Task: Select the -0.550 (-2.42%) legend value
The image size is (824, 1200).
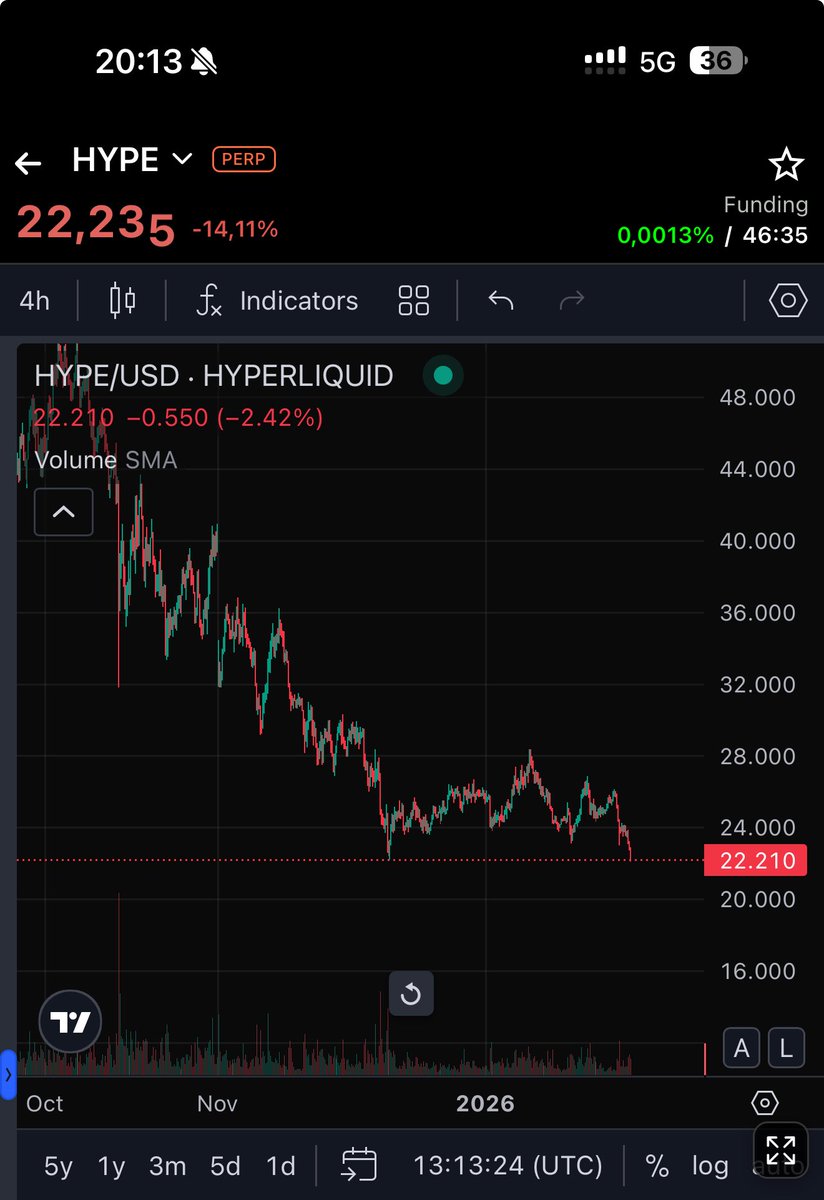Action: [224, 418]
